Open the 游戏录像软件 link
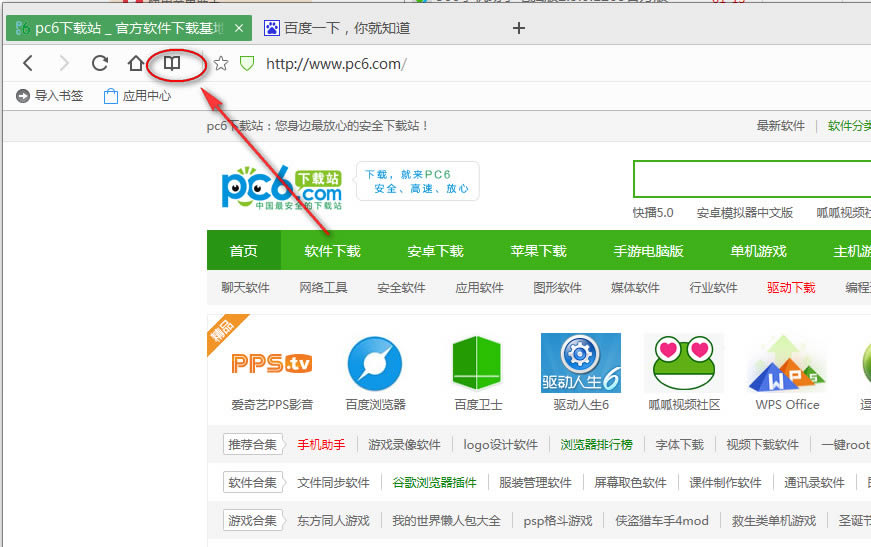Image resolution: width=871 pixels, height=547 pixels. coord(404,444)
